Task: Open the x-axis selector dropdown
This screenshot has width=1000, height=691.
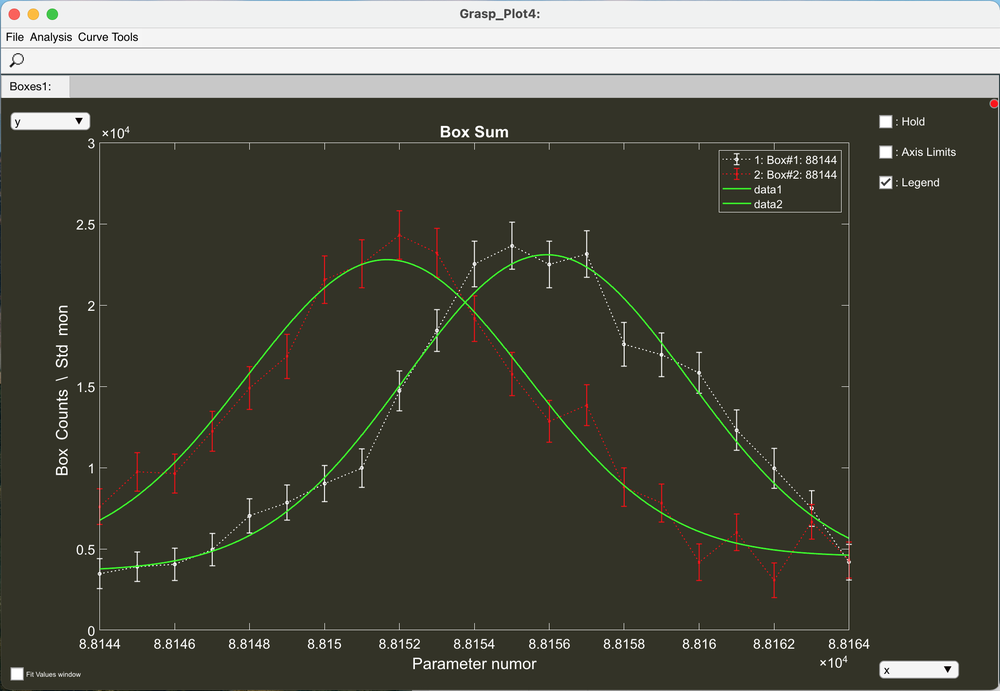Action: (x=919, y=669)
